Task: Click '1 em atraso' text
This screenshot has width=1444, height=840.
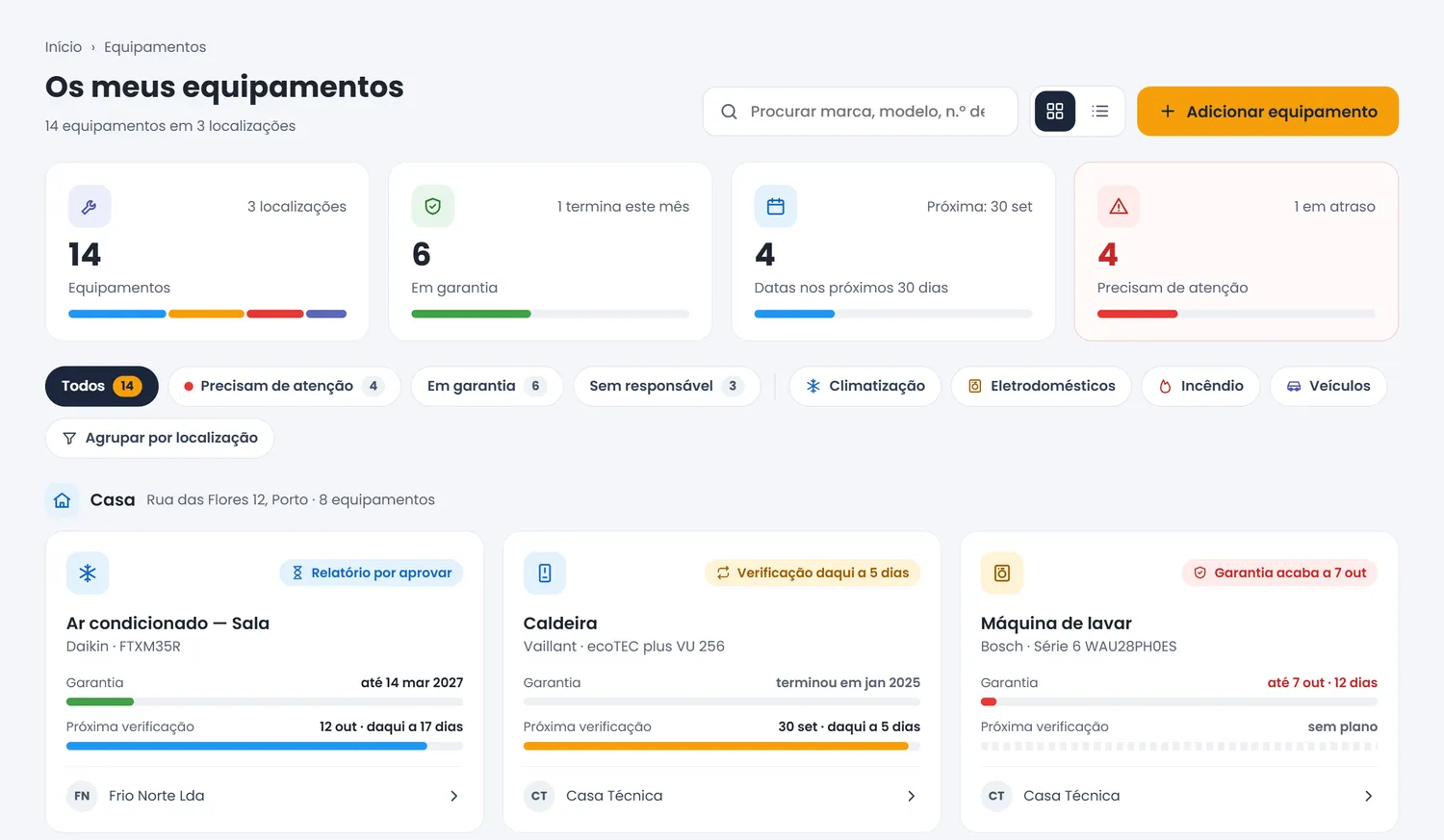Action: tap(1334, 207)
